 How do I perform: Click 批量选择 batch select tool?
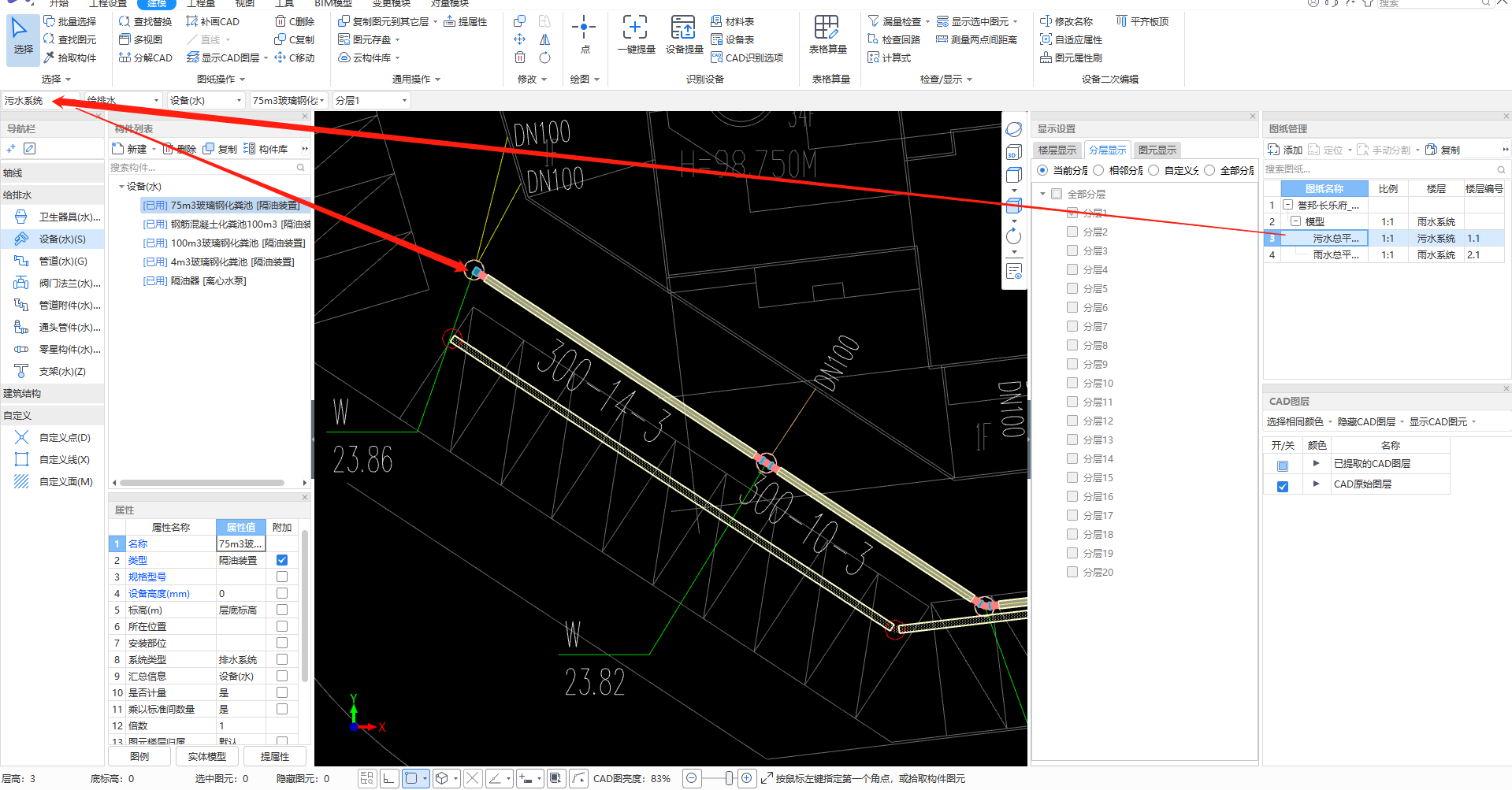(x=69, y=21)
